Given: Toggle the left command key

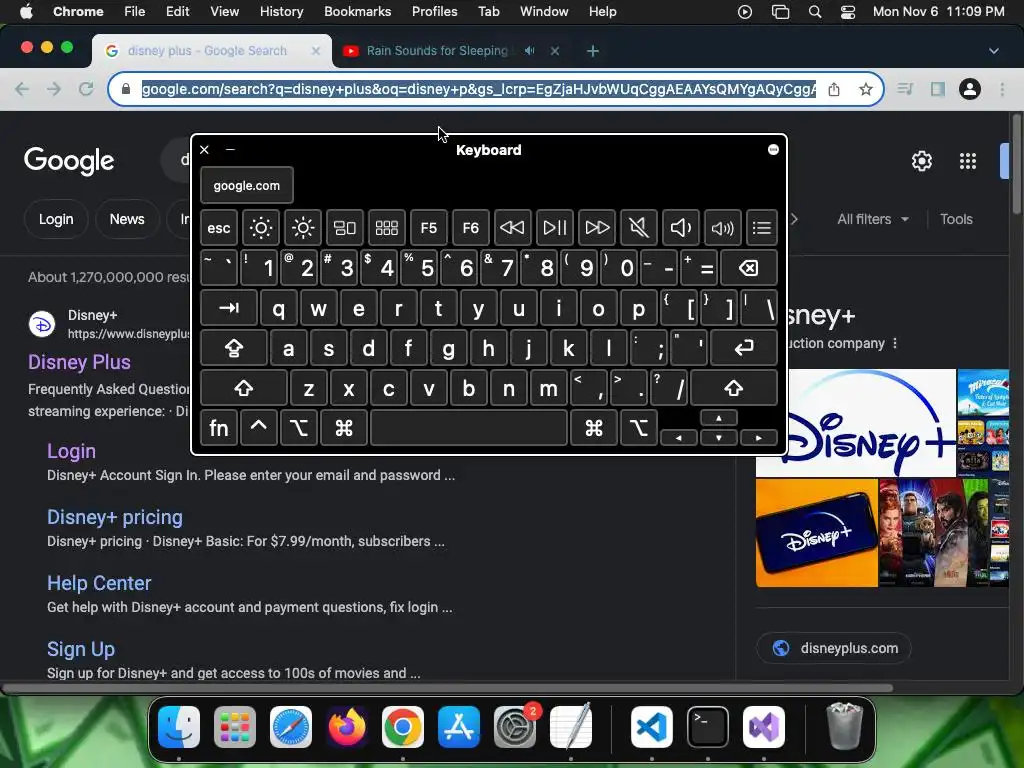Looking at the screenshot, I should (344, 428).
